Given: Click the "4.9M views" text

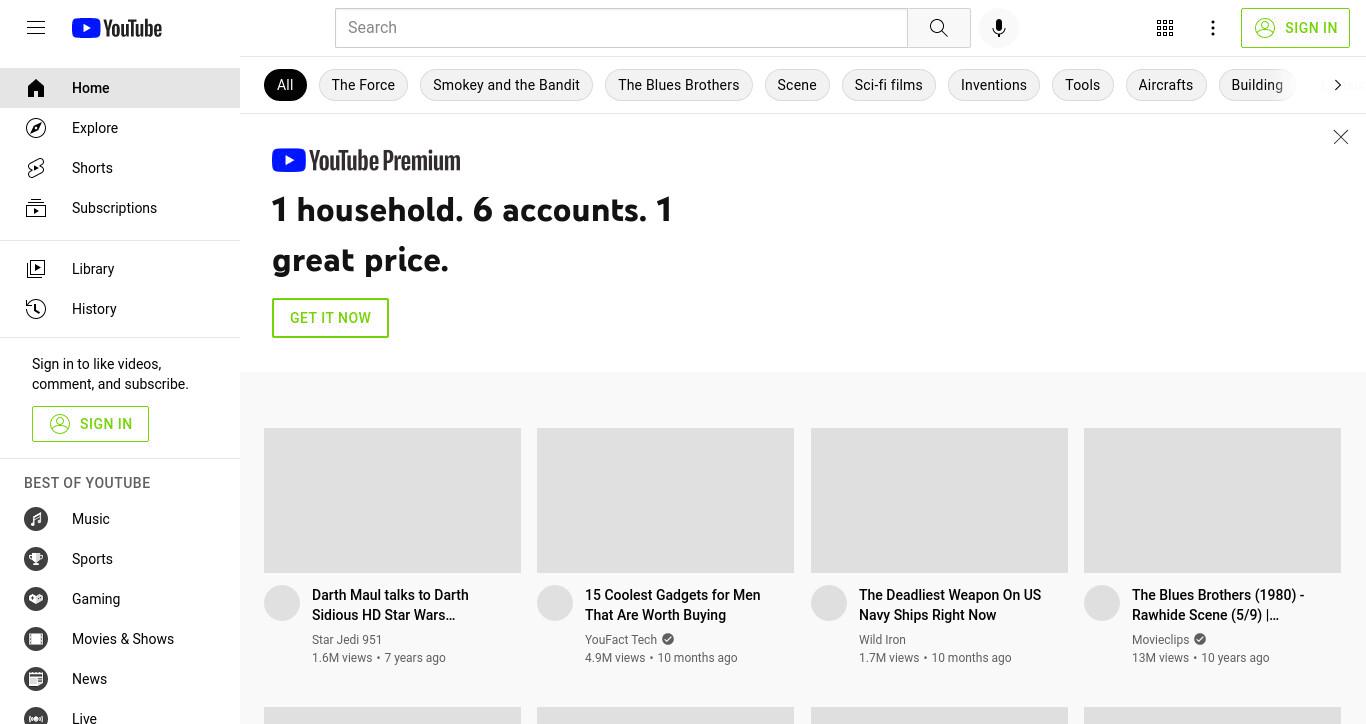Looking at the screenshot, I should click(615, 658).
